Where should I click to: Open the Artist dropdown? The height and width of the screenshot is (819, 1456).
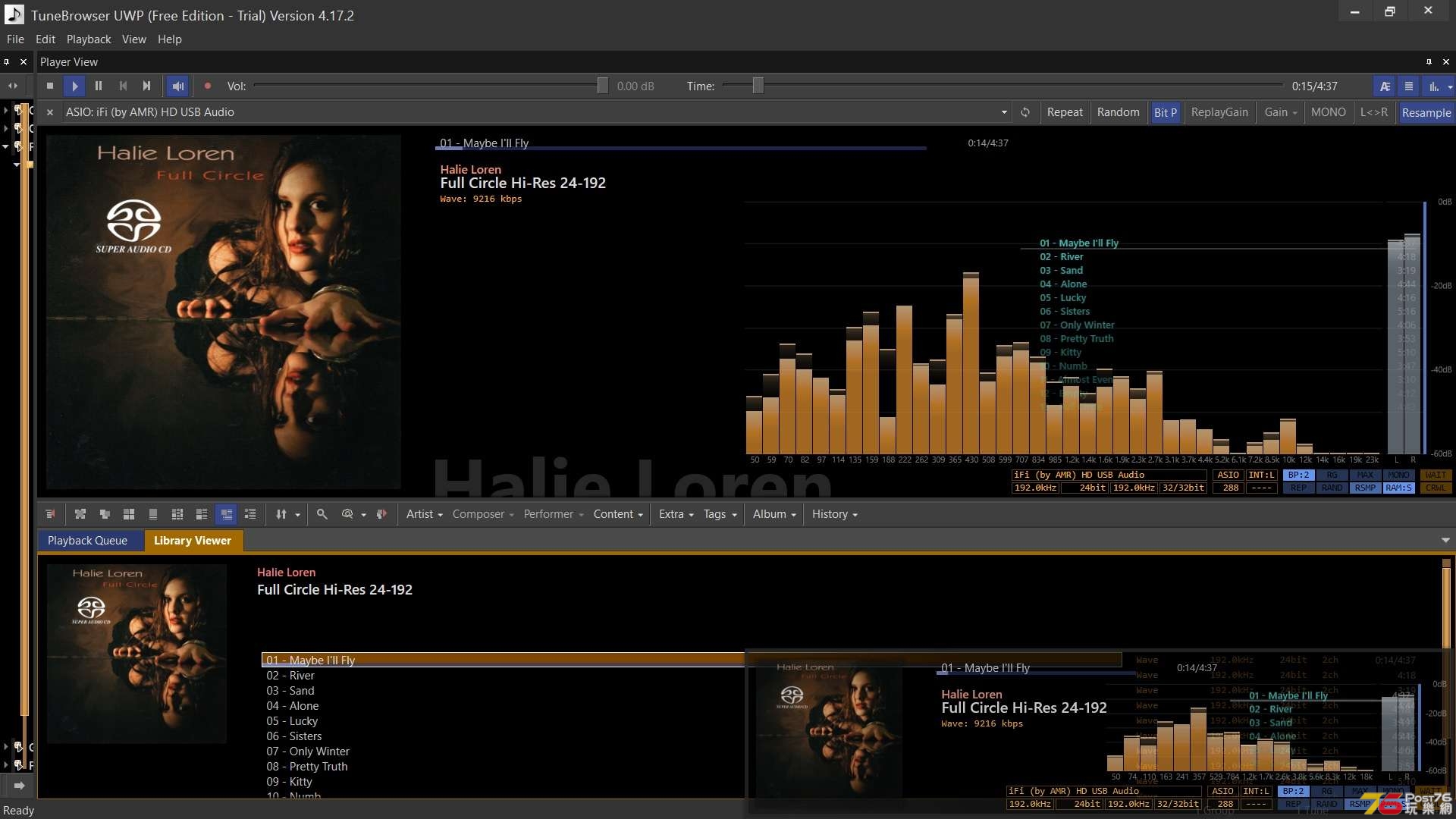click(424, 514)
